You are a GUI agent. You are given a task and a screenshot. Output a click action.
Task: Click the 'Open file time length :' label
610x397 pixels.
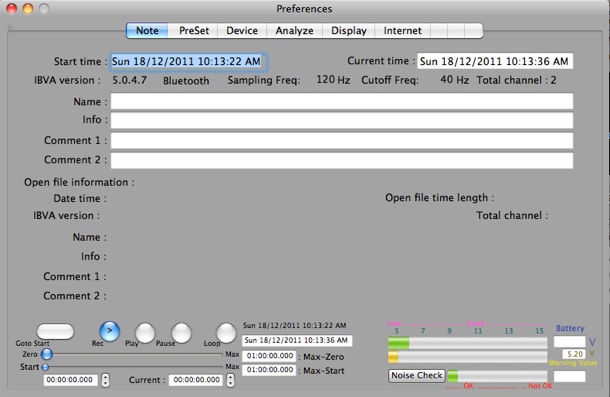[x=440, y=198]
